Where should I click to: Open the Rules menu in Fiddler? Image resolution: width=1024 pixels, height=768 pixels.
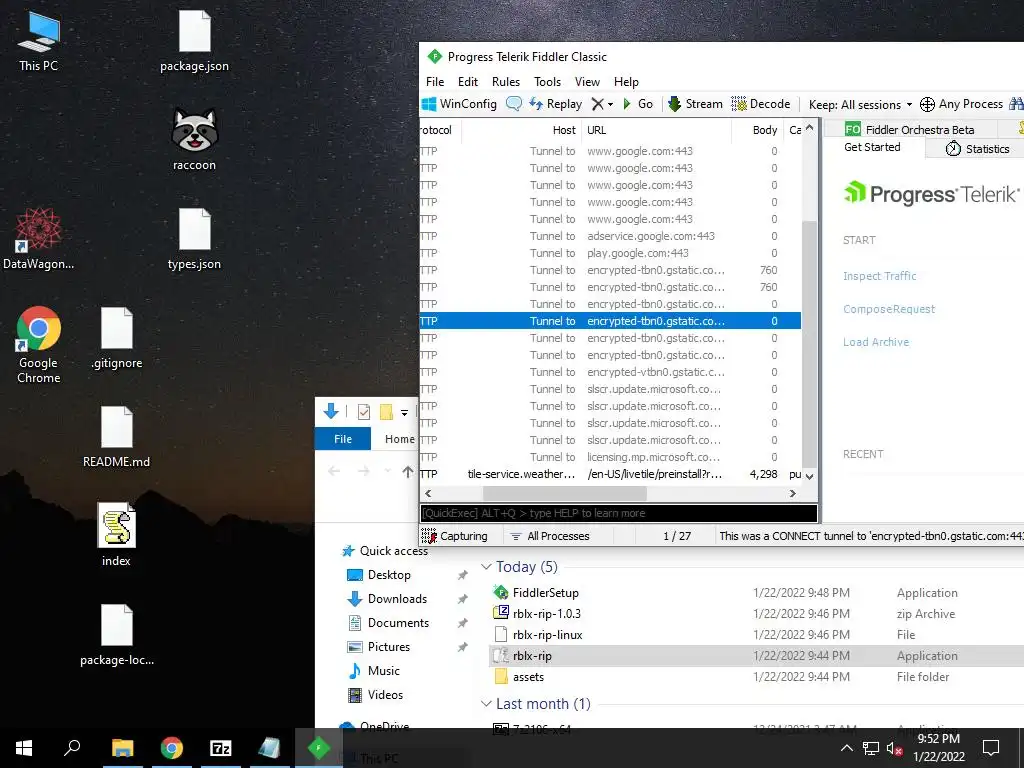[x=506, y=82]
